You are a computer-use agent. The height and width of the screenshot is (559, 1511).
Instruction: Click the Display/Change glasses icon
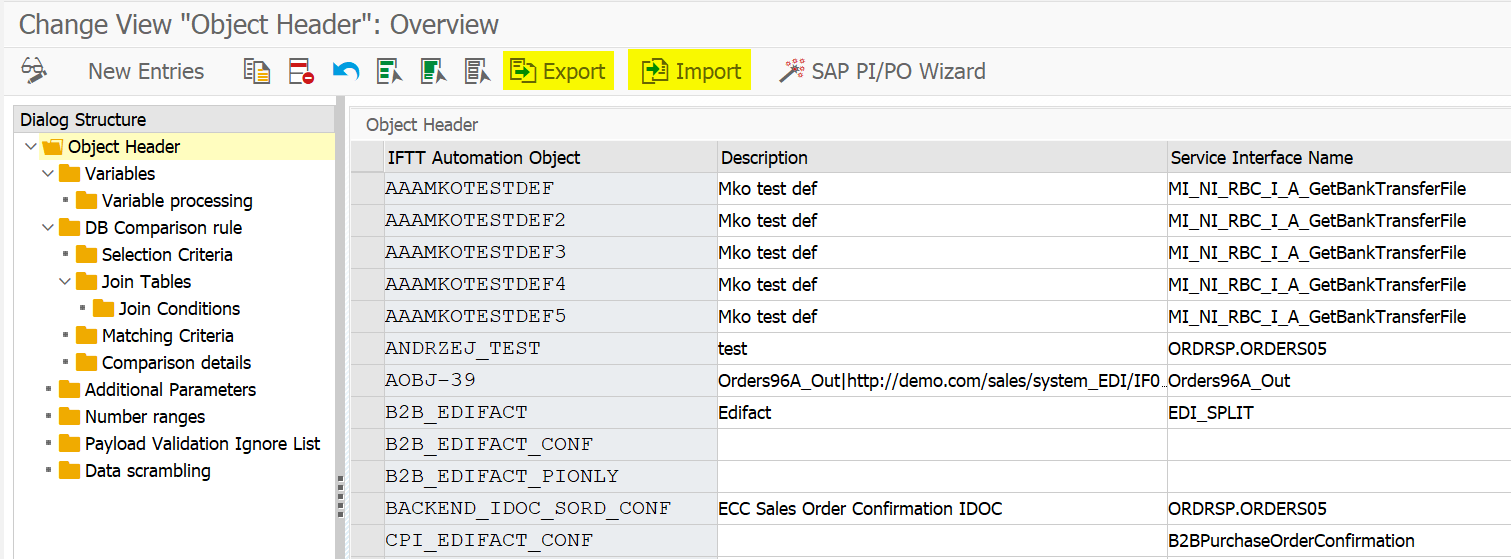coord(34,70)
